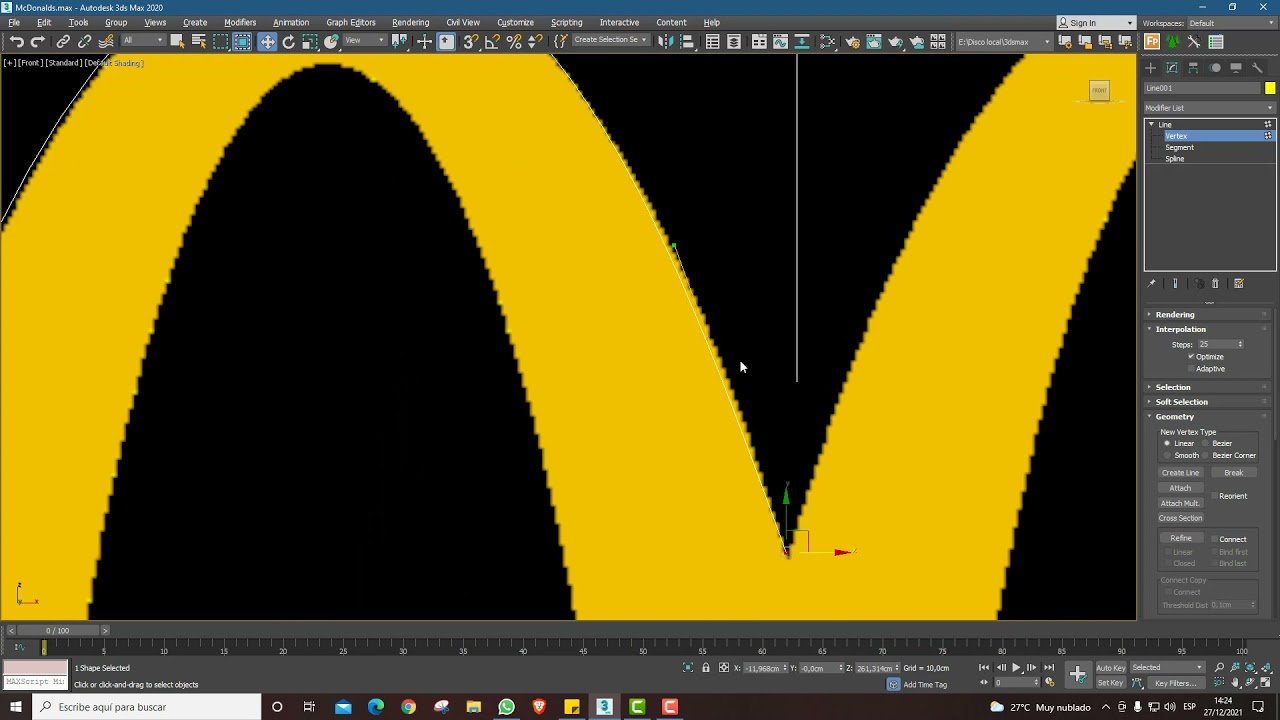Activate the Bind to Space Warp tool

(x=106, y=42)
